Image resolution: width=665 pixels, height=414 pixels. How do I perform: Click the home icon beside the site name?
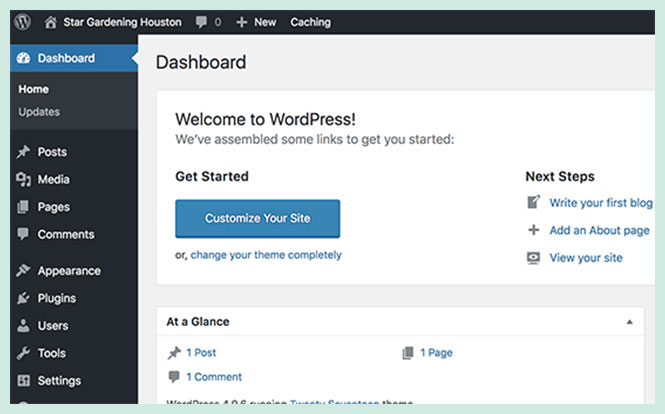point(50,22)
